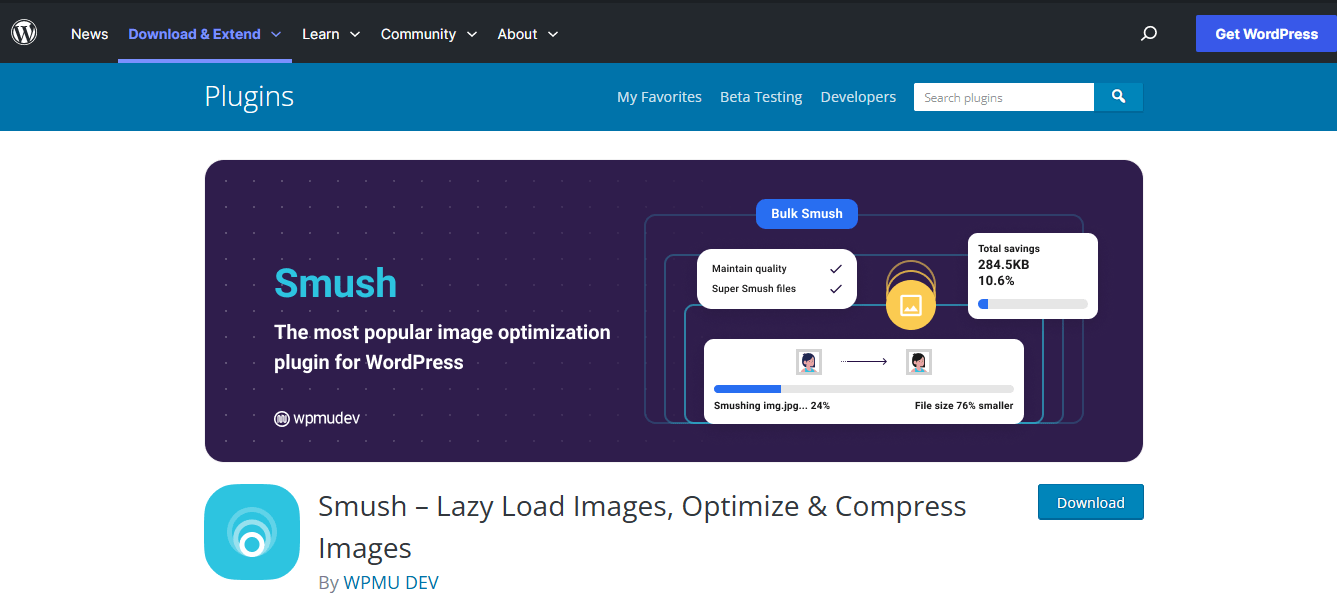Click the Smushing img.jpg progress bar

[863, 388]
